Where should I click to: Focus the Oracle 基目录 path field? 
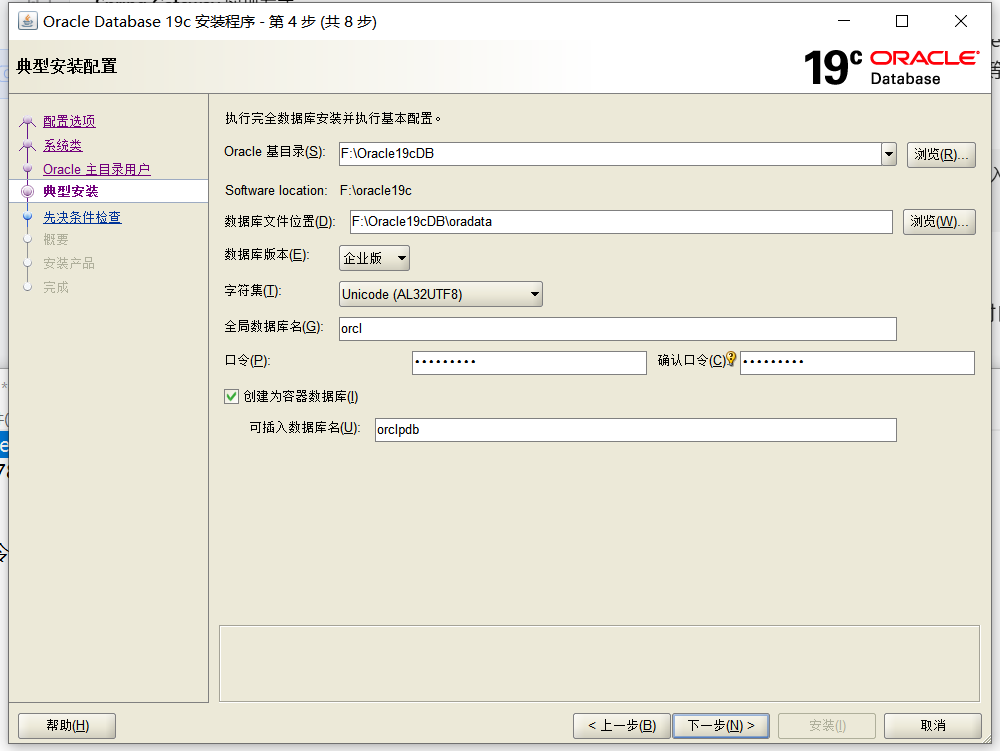(610, 154)
